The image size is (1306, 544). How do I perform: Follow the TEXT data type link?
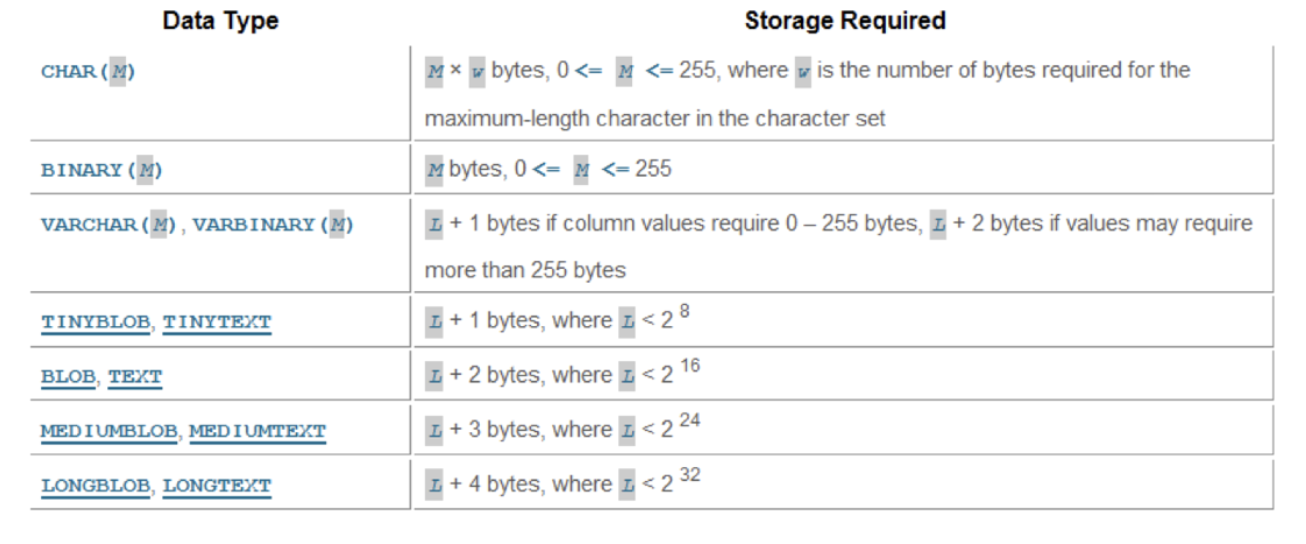[135, 377]
